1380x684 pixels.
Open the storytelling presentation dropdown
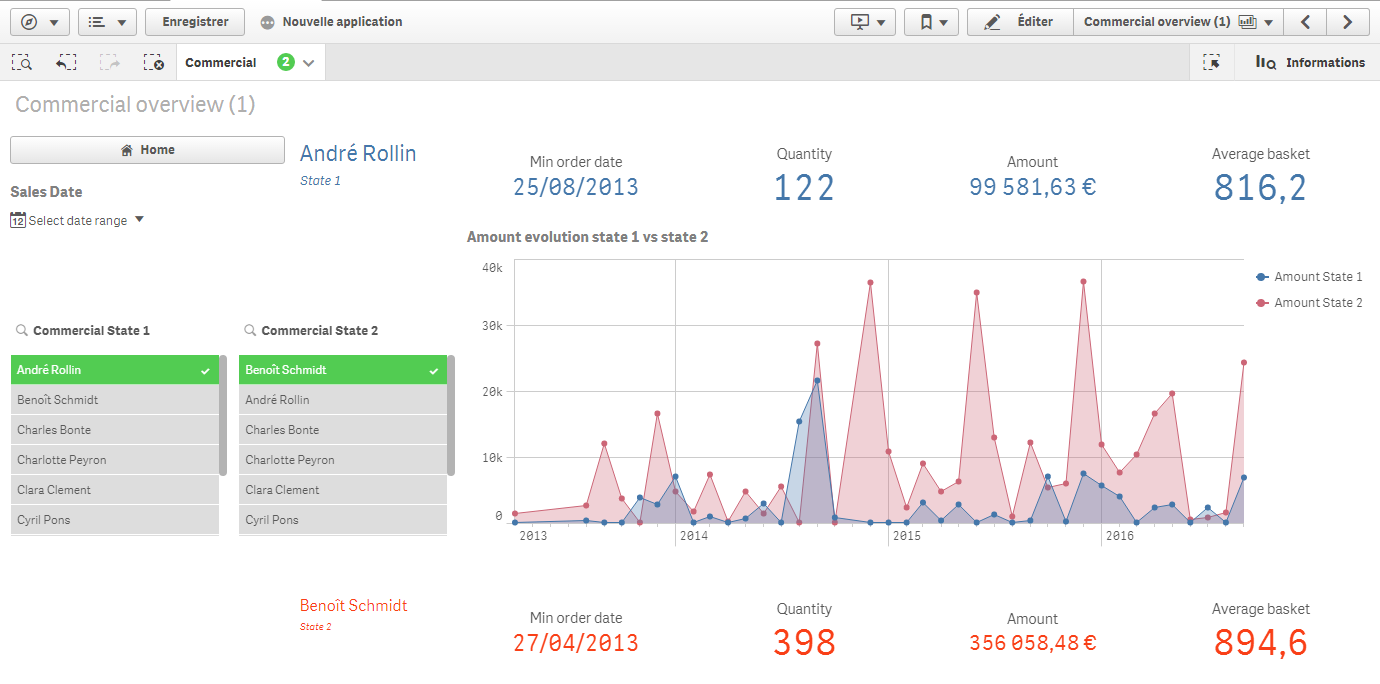(x=865, y=21)
